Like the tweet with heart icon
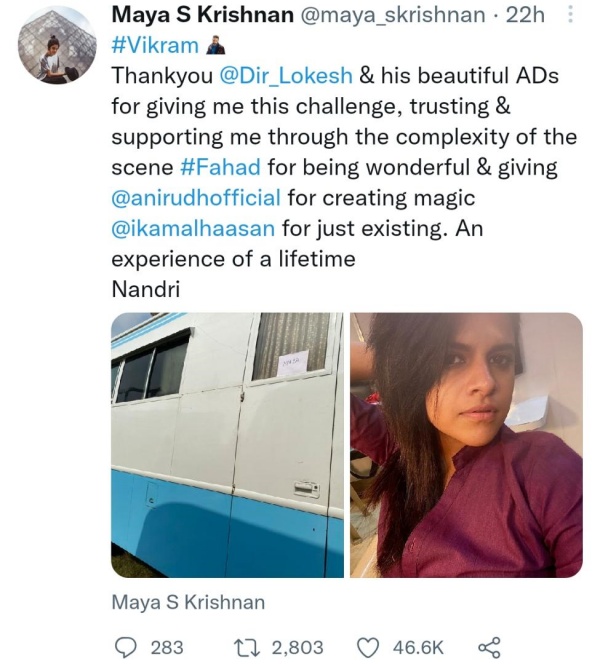600x664 pixels. [368, 647]
